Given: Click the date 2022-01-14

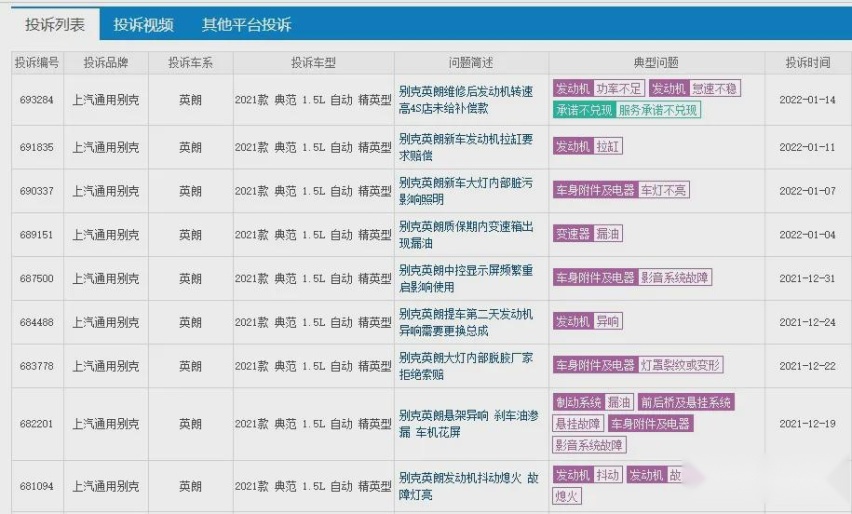Looking at the screenshot, I should tap(807, 99).
